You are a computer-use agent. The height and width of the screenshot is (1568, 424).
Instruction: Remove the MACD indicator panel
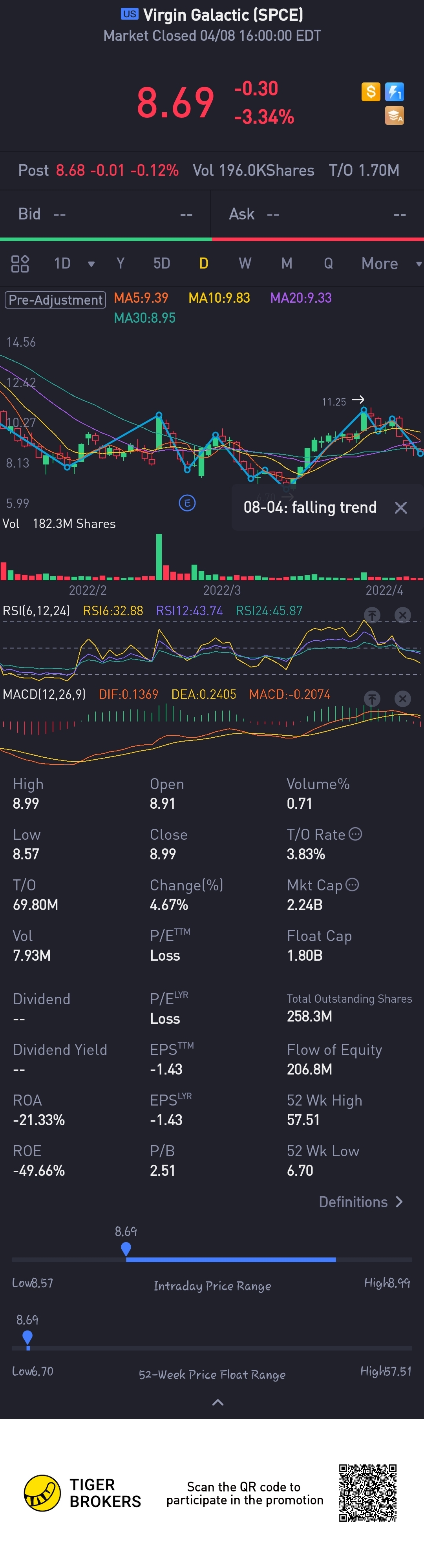403,699
